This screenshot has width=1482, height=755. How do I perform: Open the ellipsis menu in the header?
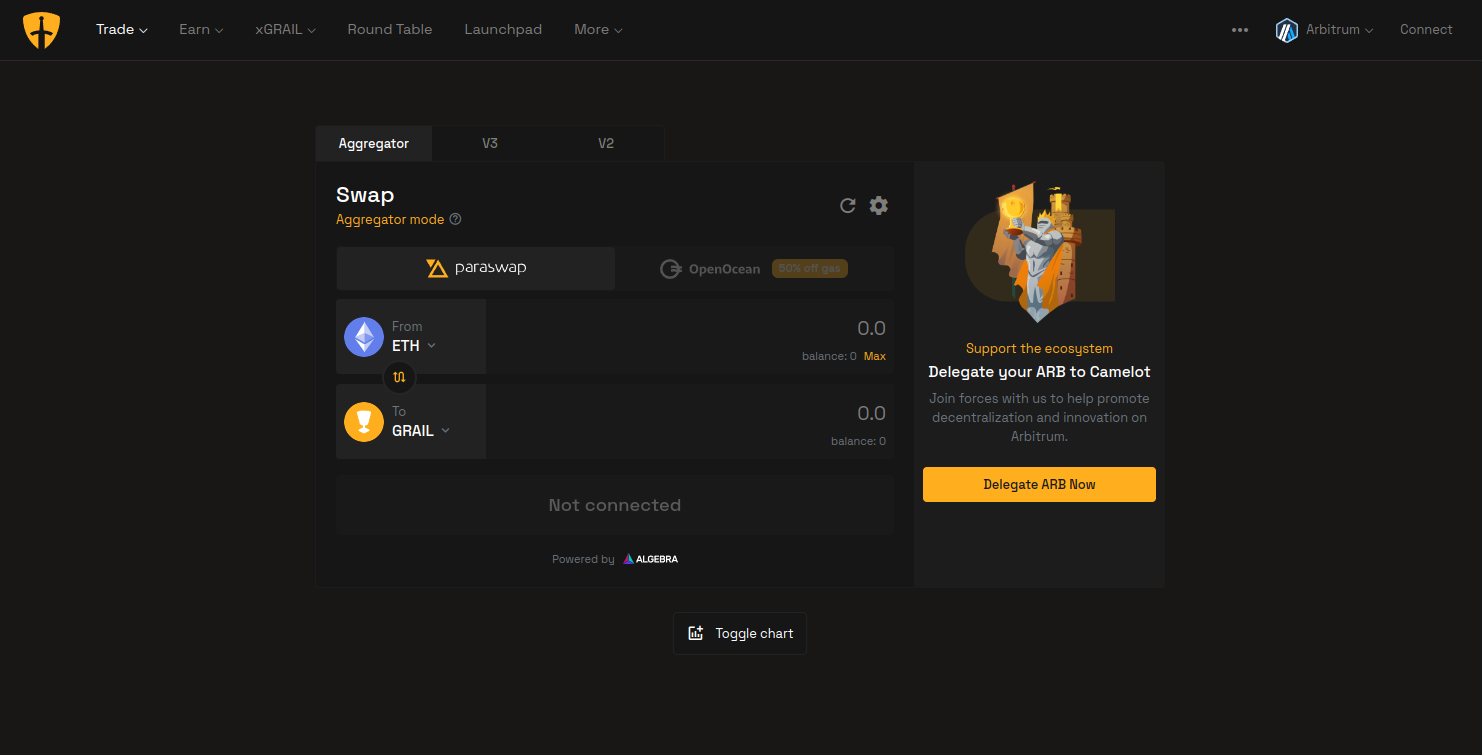(x=1240, y=30)
